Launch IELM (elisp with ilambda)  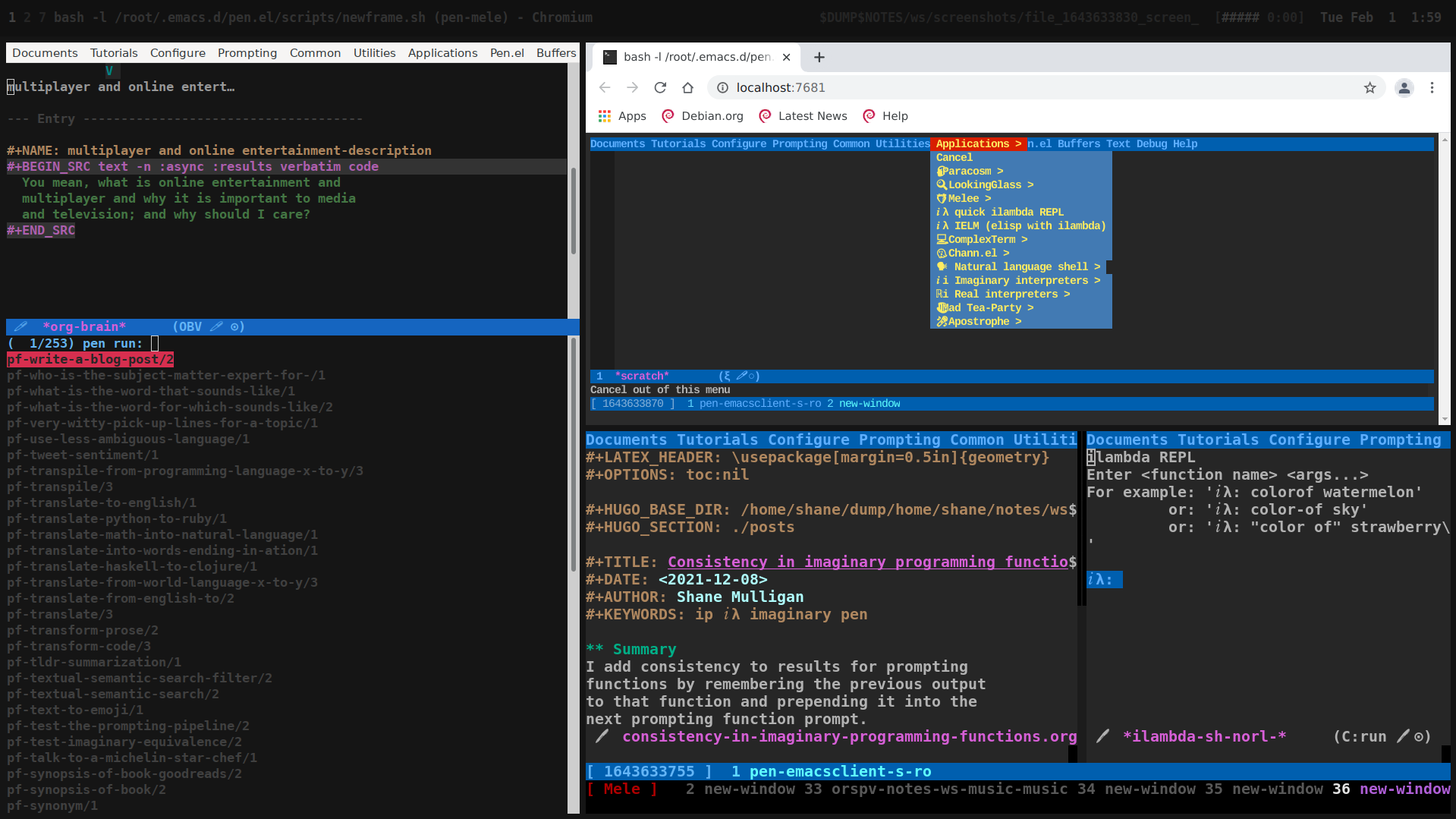pyautogui.click(x=1020, y=225)
